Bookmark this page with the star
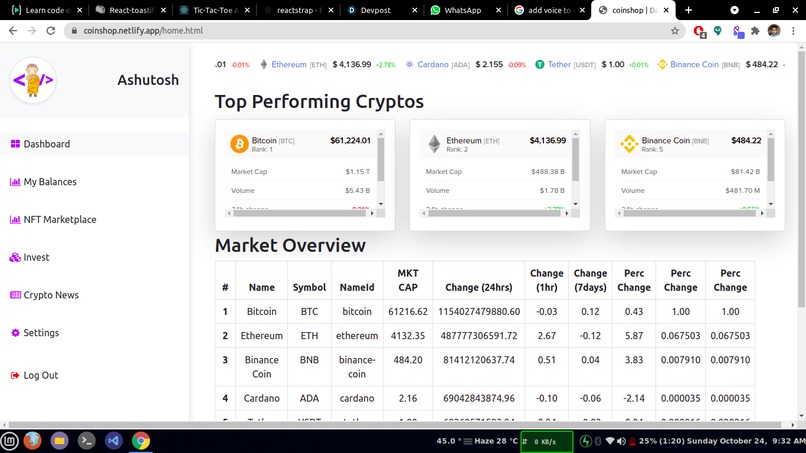 (x=675, y=31)
